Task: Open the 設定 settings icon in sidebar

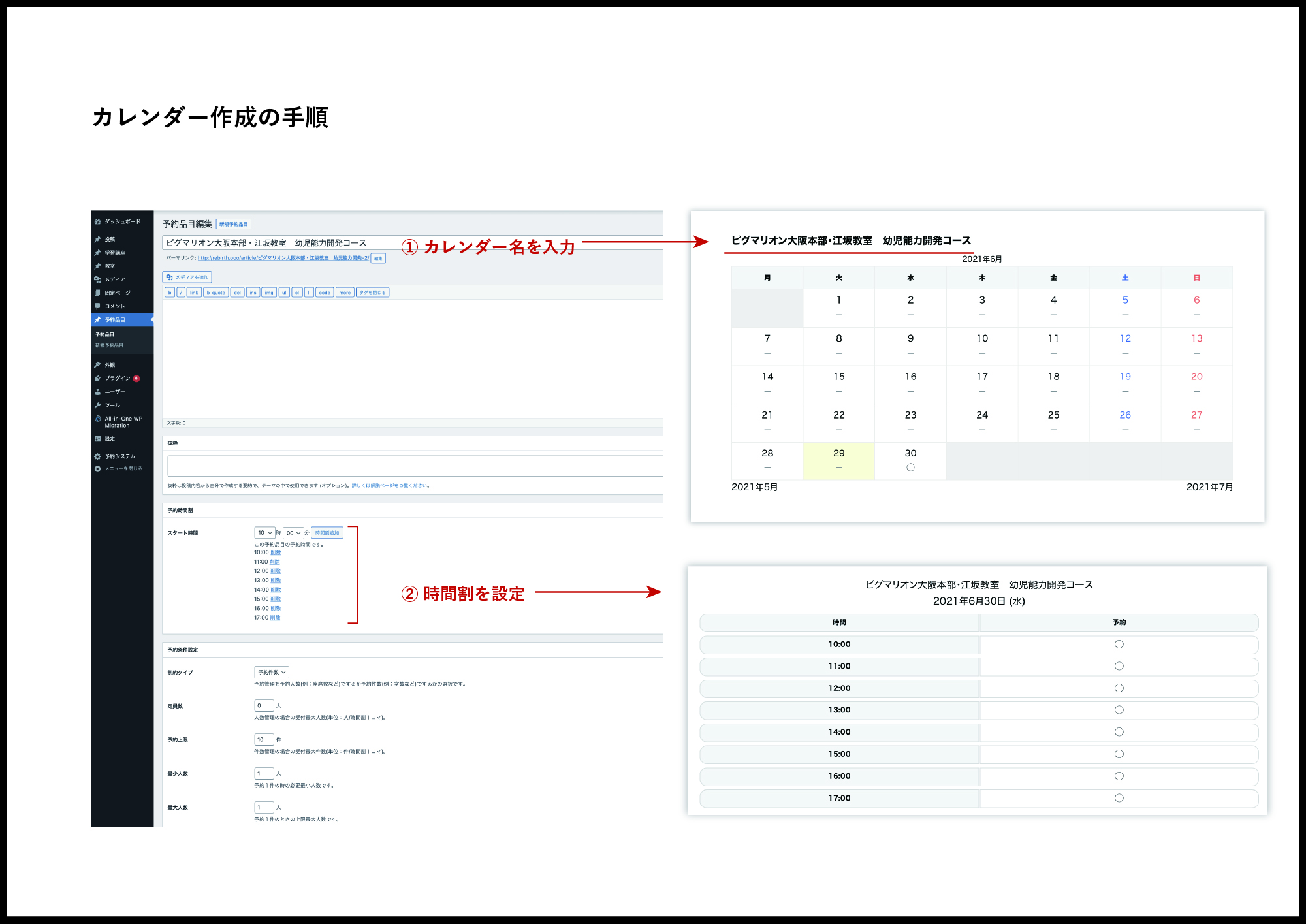Action: pos(97,439)
